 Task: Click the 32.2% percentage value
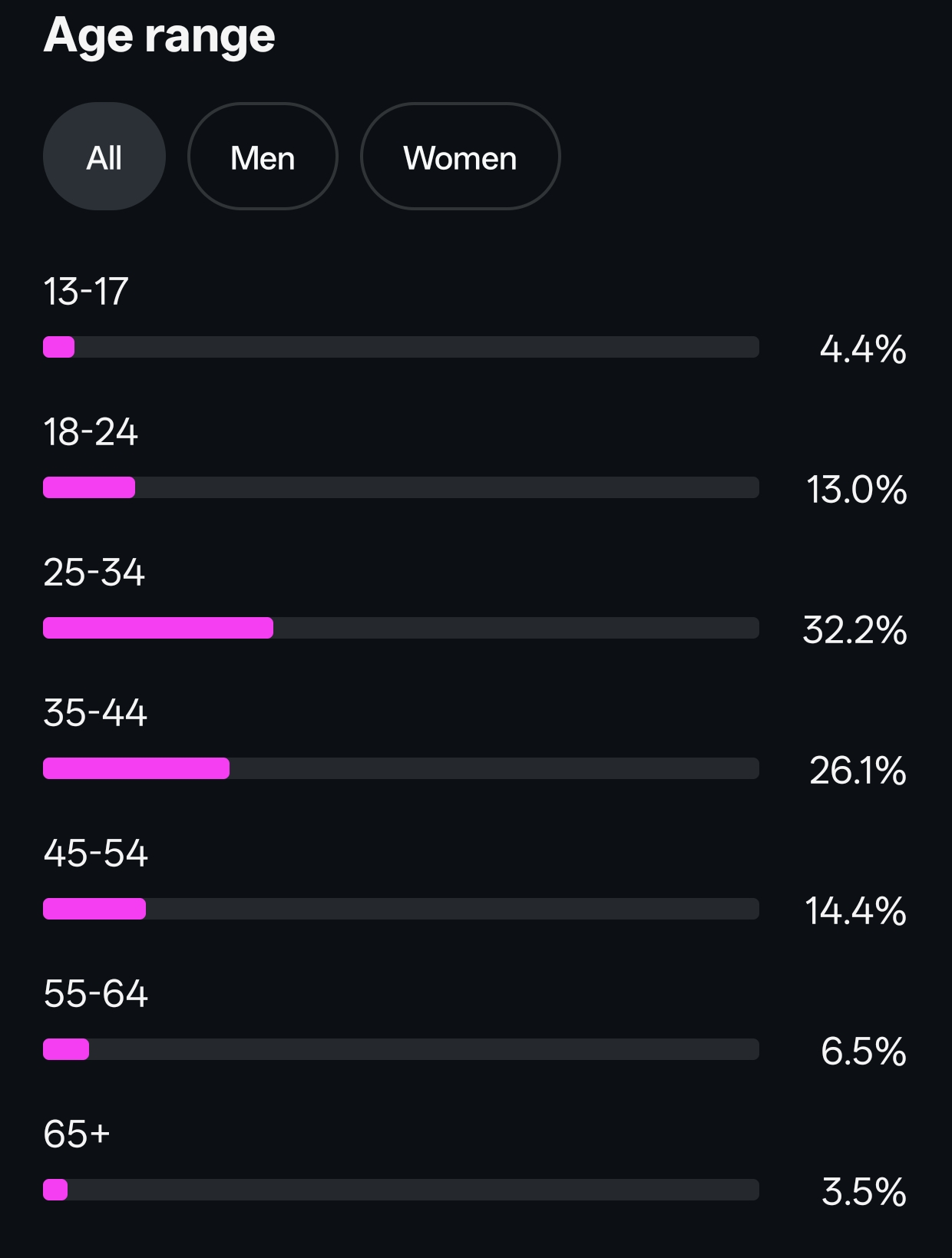[854, 630]
